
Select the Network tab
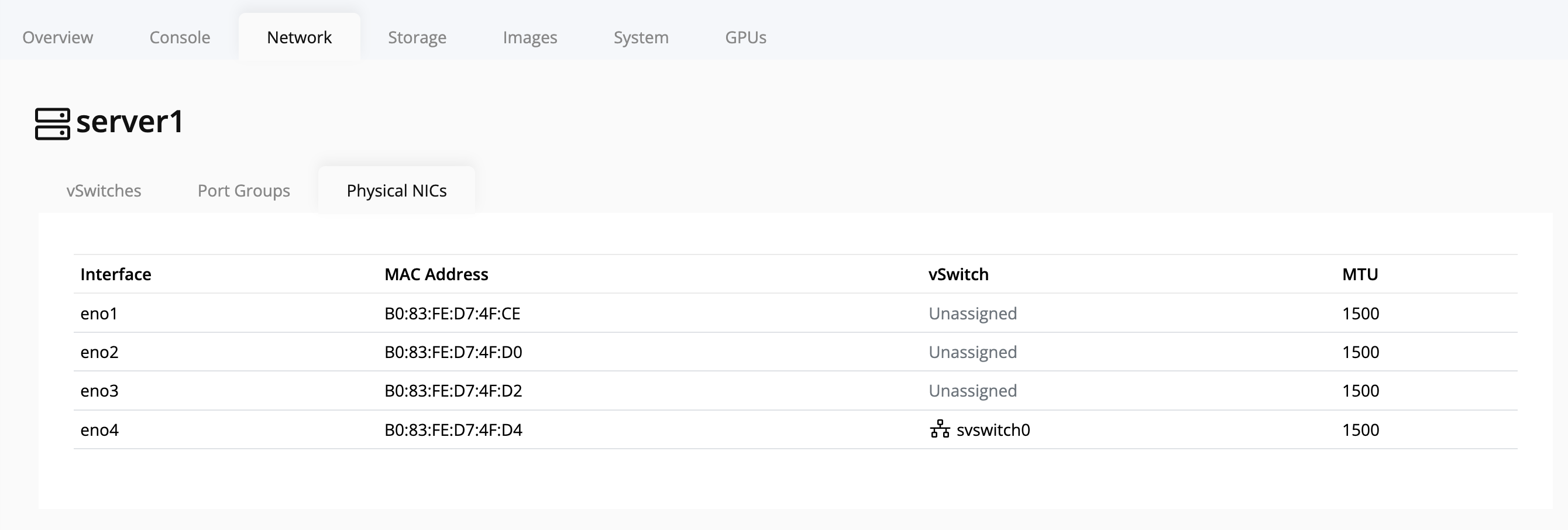(x=299, y=37)
